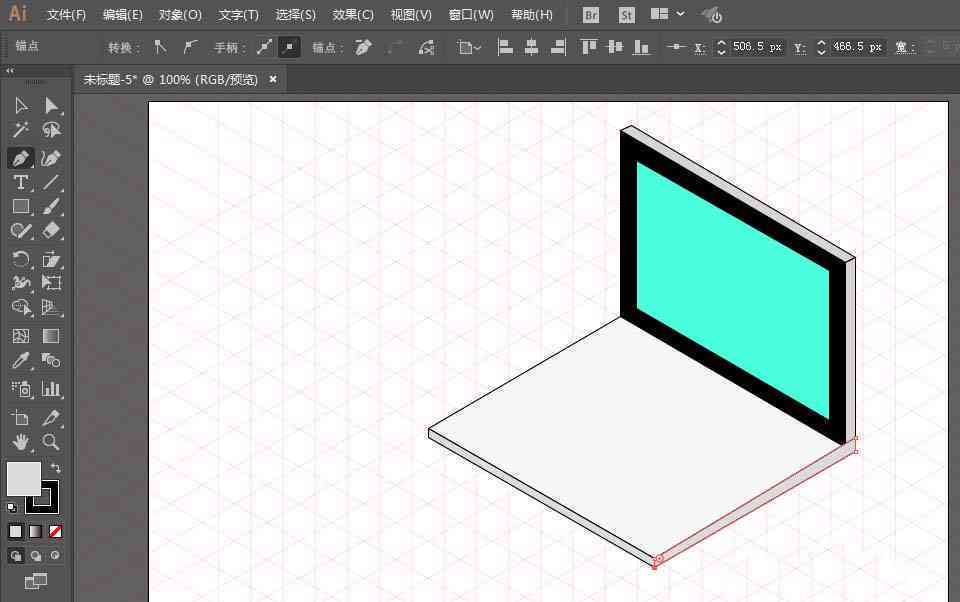Select the Eyedropper tool

tap(21, 360)
